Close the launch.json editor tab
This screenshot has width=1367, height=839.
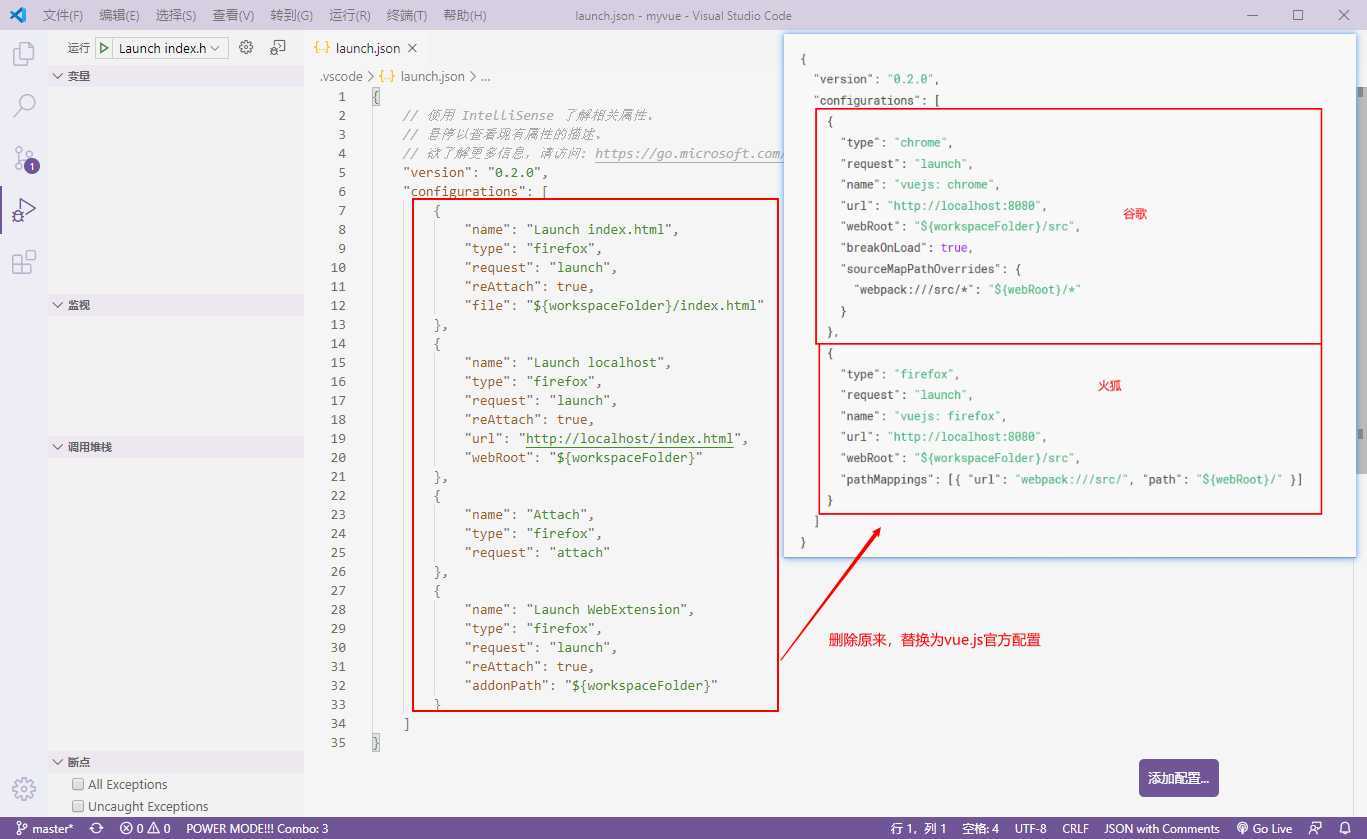tap(412, 48)
